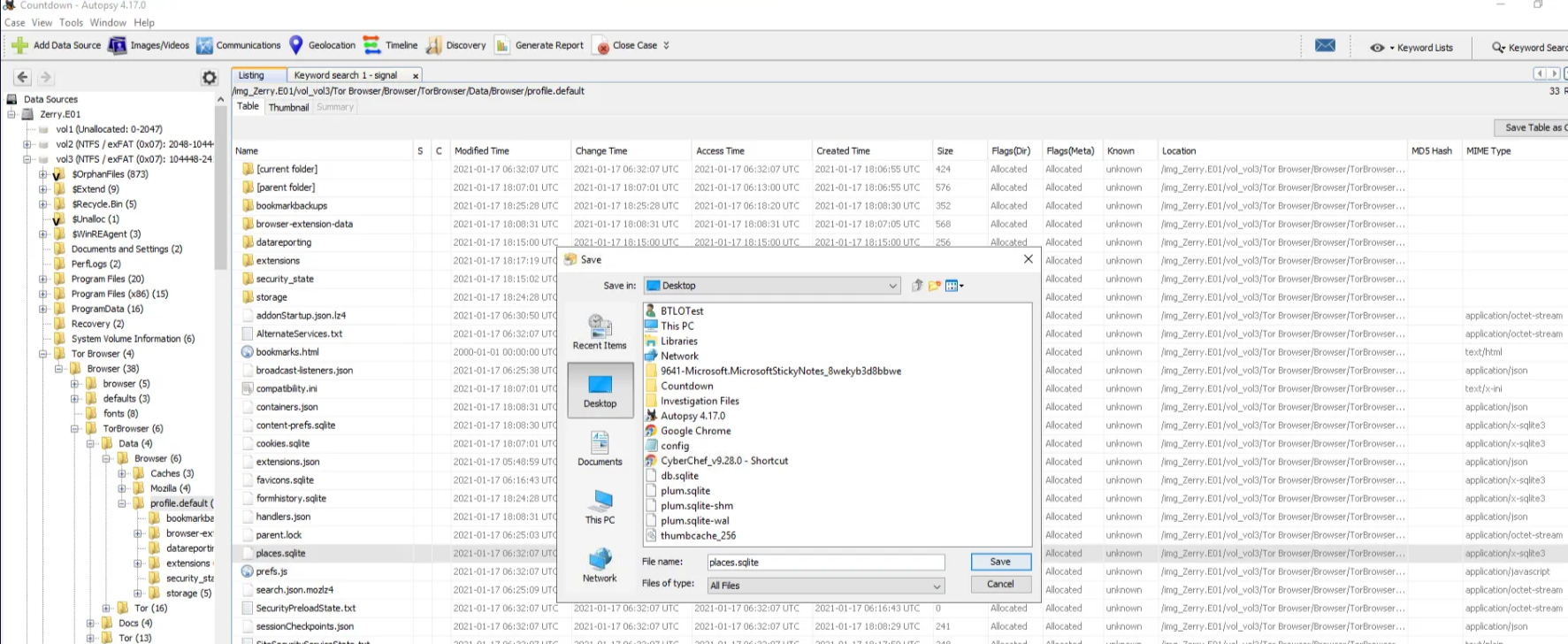
Task: Open the Communications viewer
Action: coord(239,45)
